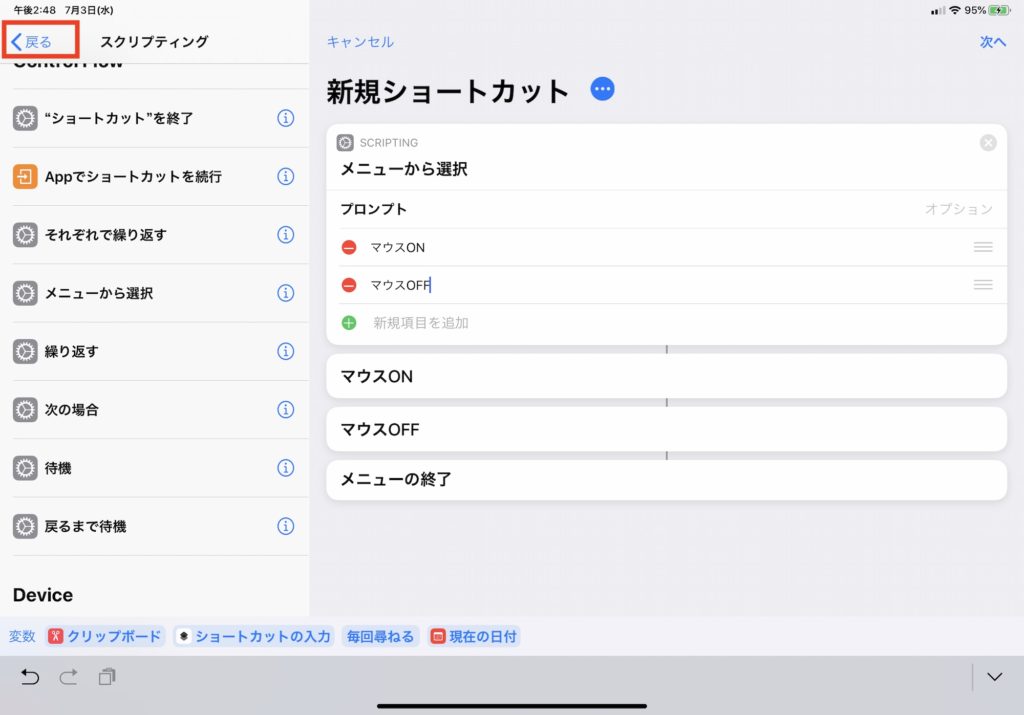Tap the SCRIPTING gear icon in the action card
The image size is (1024, 715).
click(345, 142)
